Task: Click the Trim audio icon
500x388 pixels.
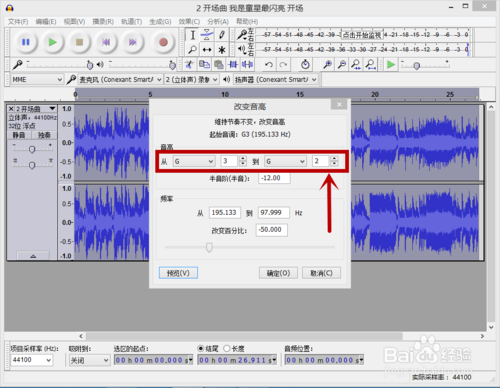Action: point(233,64)
